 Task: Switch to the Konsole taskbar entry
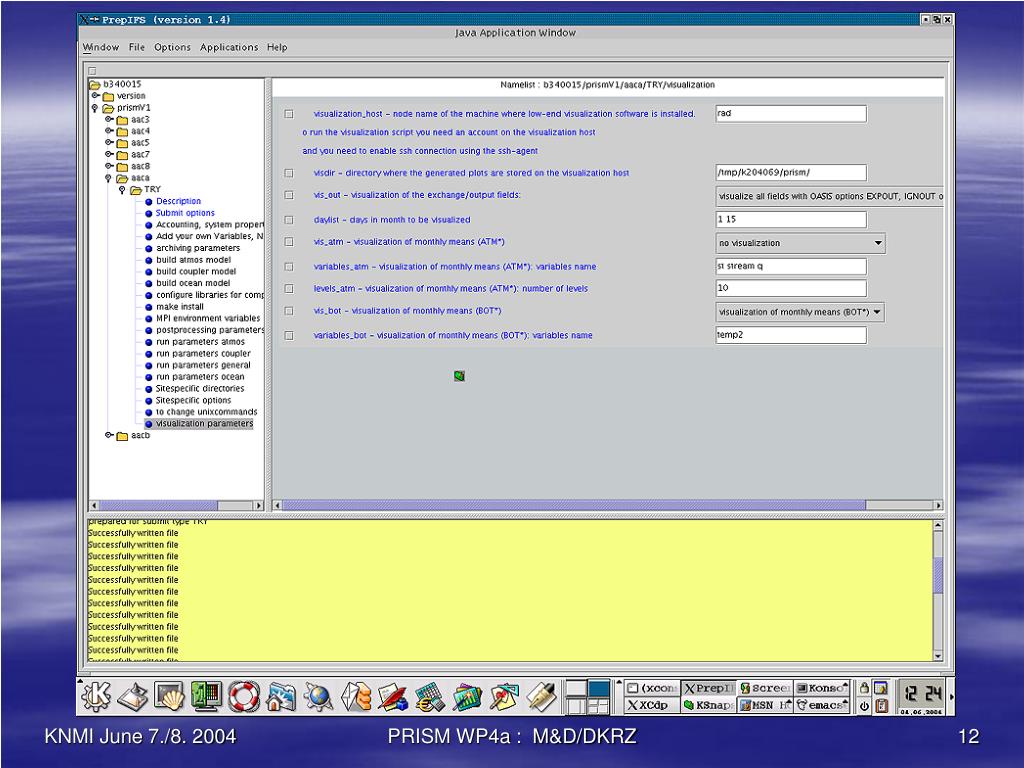pos(822,688)
